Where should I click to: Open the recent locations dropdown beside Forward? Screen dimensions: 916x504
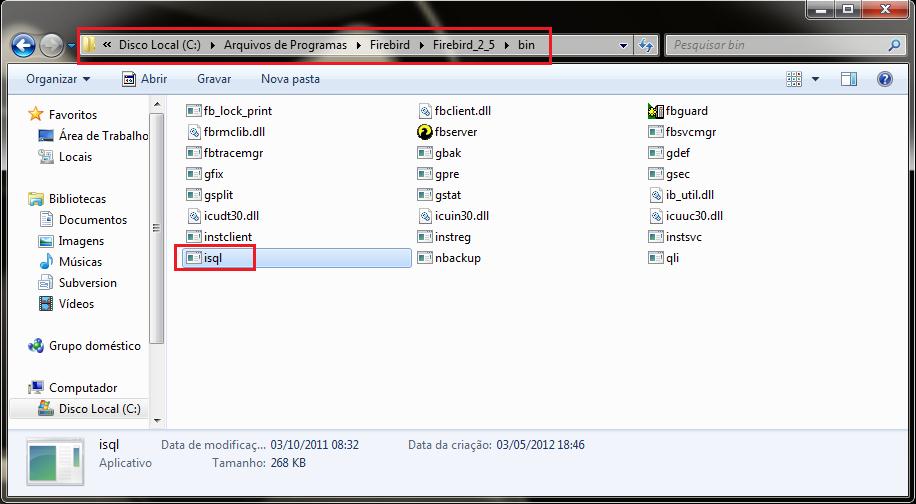coord(71,45)
